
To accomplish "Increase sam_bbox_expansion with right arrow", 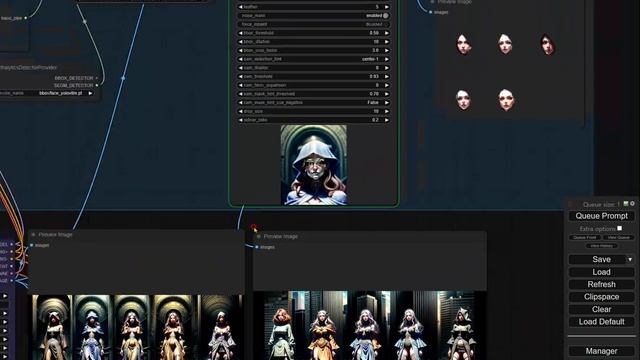I will (x=387, y=85).
